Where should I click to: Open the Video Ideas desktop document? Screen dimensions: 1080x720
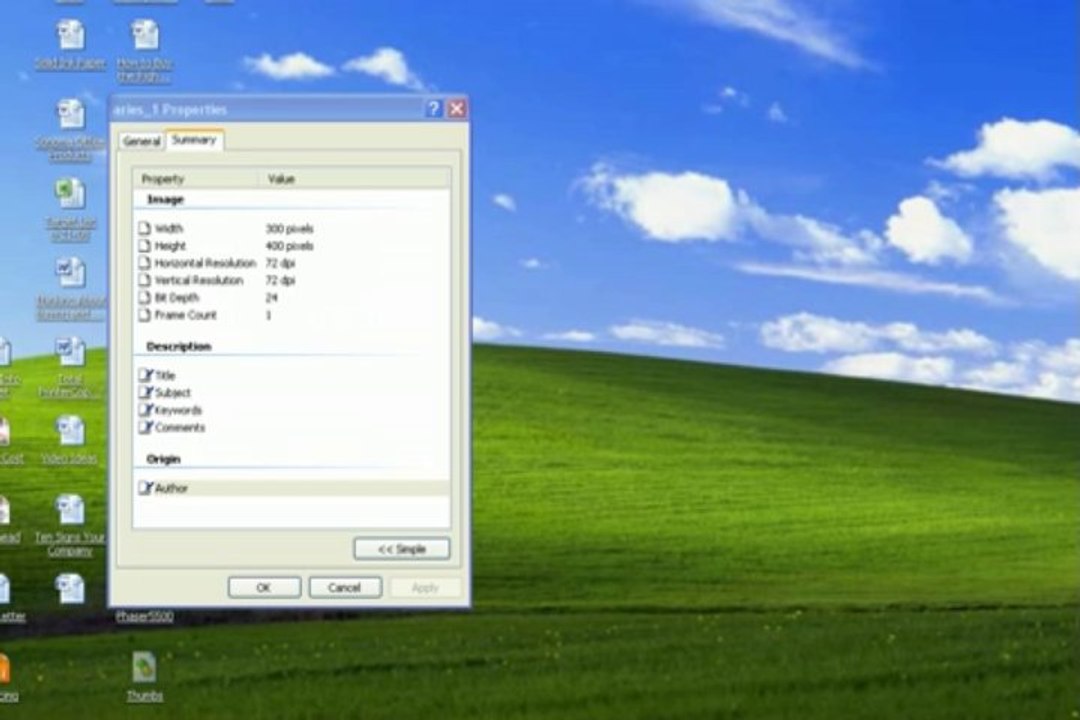[x=70, y=440]
